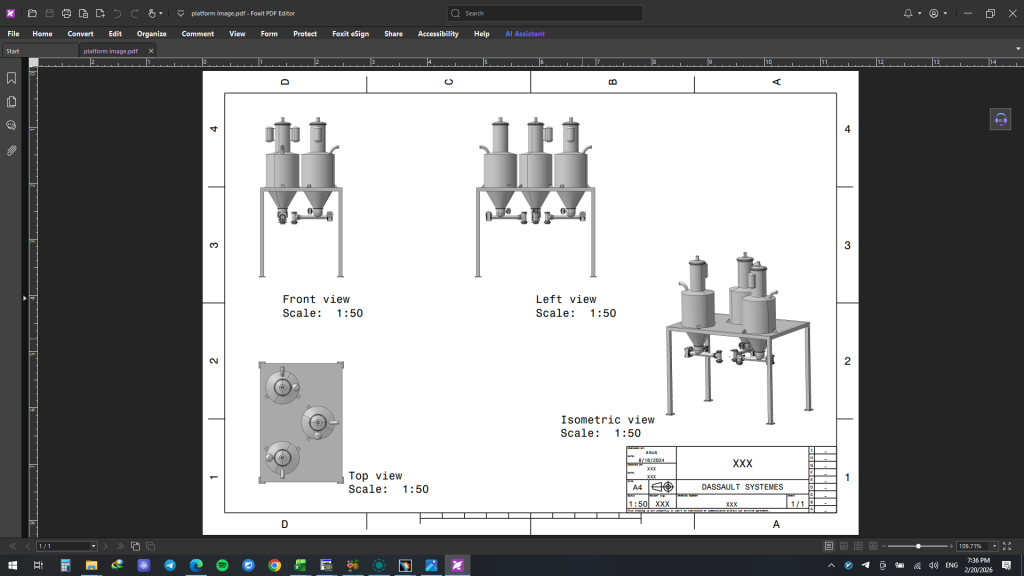Open the File menu
1024x576 pixels.
click(x=13, y=33)
